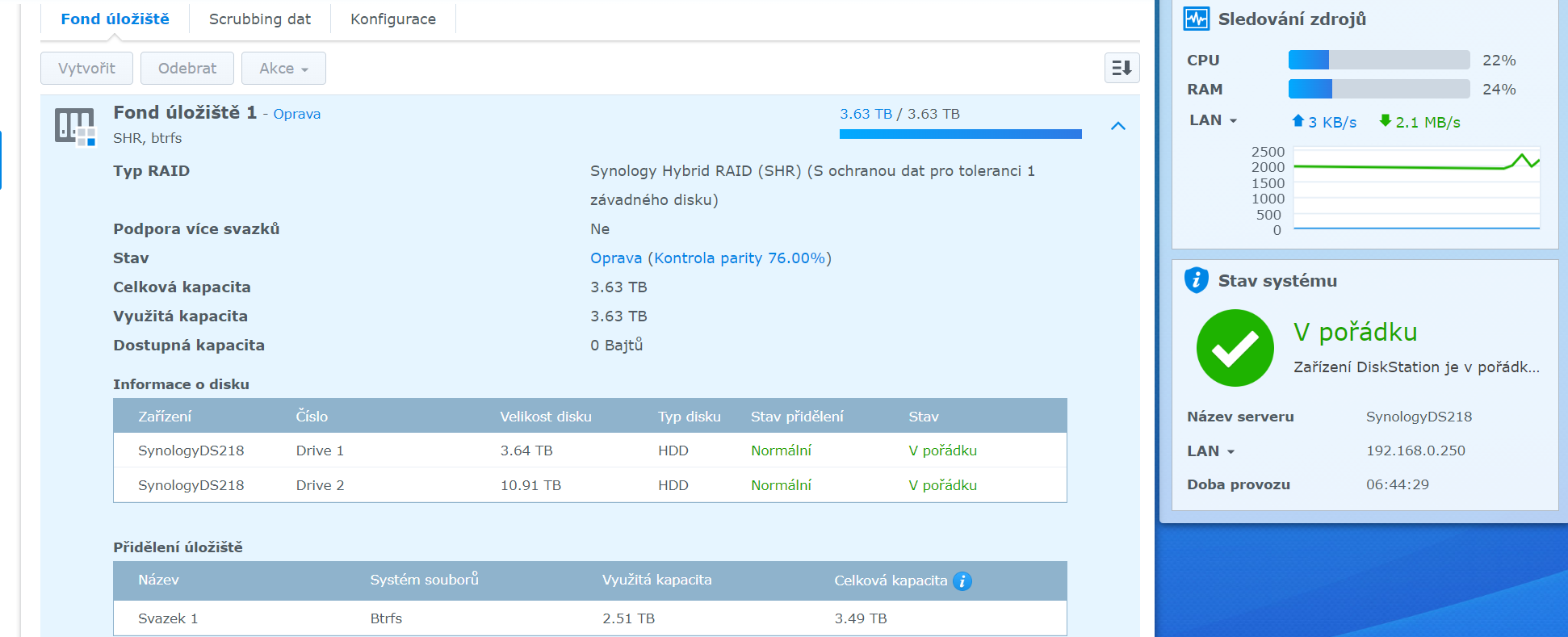1568x637 pixels.
Task: Click the 10.91 TB disk size cell
Action: pyautogui.click(x=530, y=485)
